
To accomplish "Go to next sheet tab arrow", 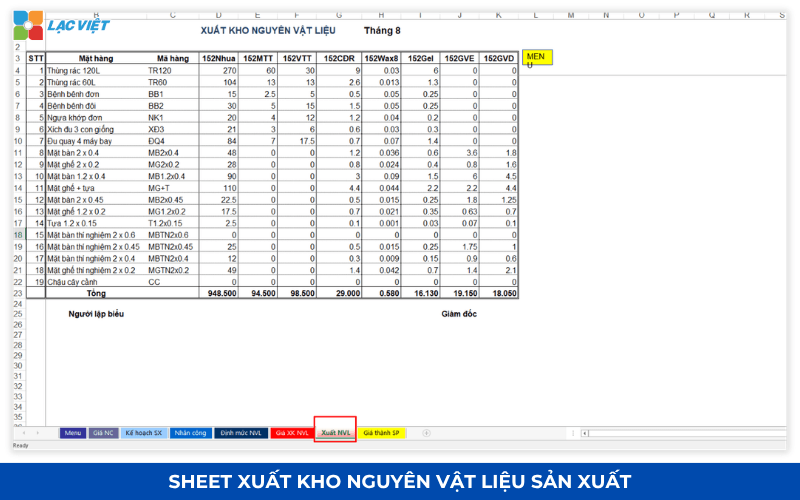I will (37, 433).
